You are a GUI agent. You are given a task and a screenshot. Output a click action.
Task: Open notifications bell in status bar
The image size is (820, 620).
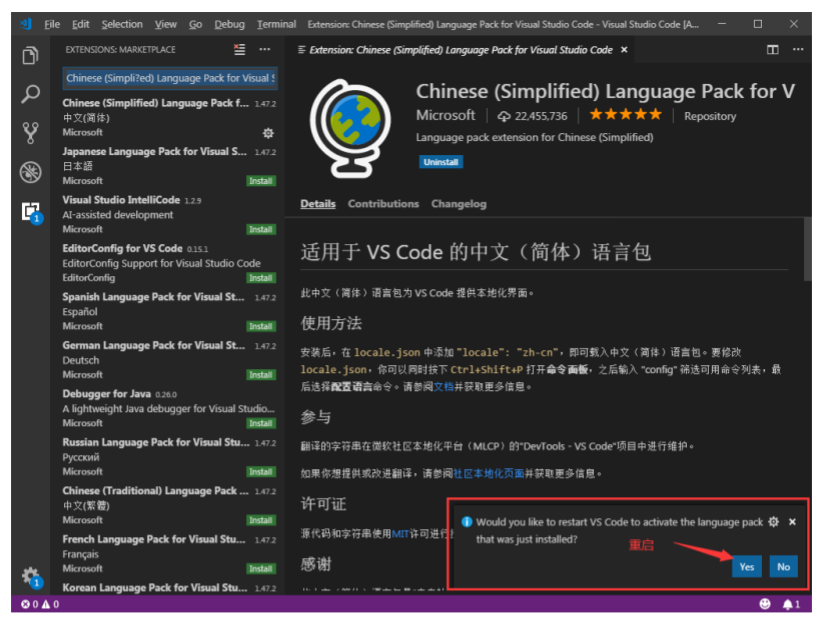[x=791, y=604]
